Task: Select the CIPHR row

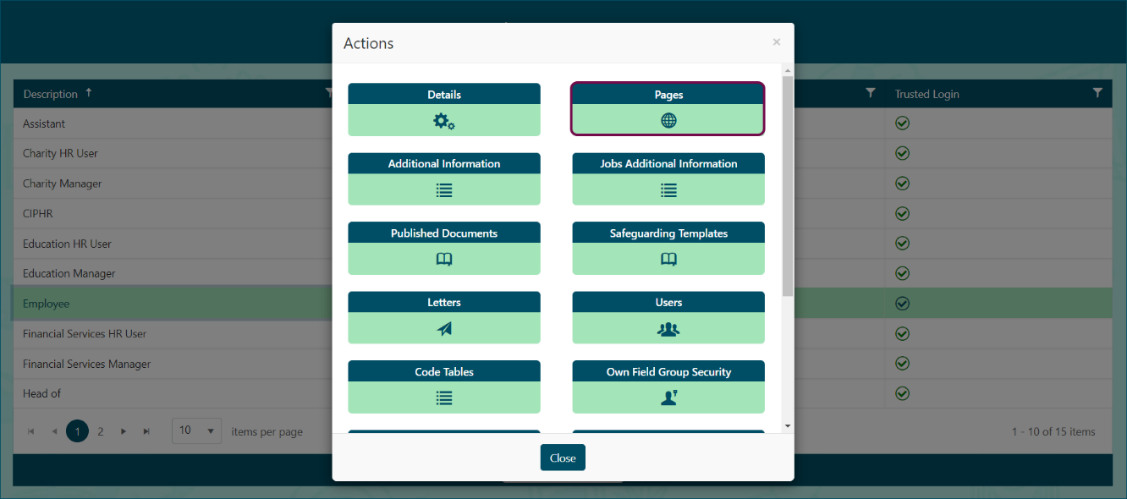Action: pos(563,214)
